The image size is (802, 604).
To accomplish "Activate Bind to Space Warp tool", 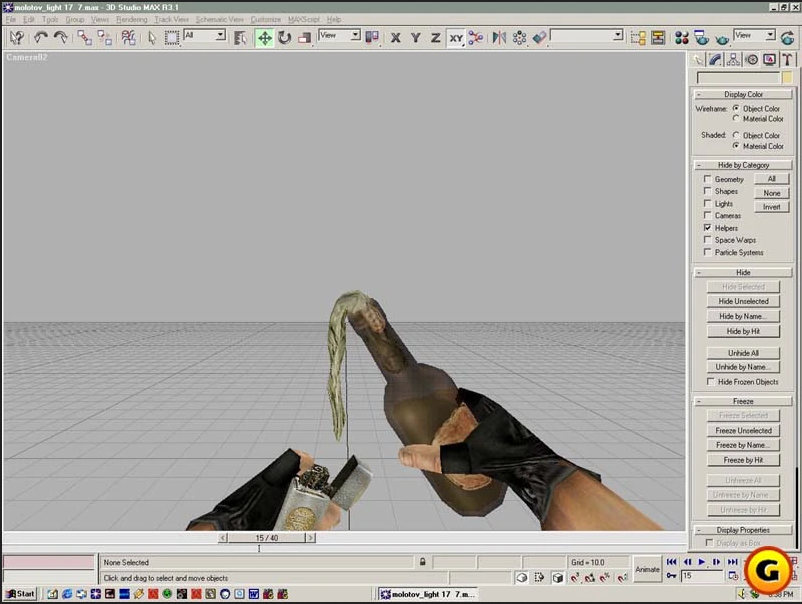I will coord(128,37).
